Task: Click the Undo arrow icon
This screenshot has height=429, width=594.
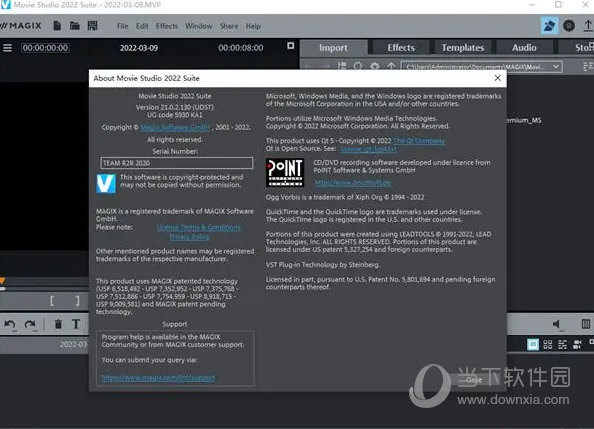Action: point(10,325)
